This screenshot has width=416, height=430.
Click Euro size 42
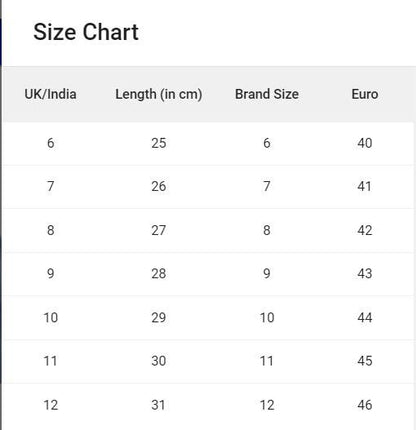click(365, 230)
